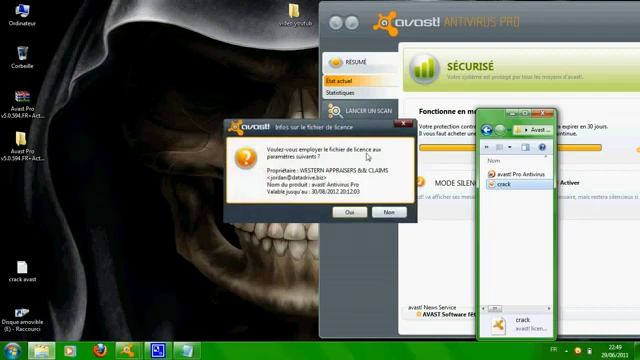Click the Explorer help question mark icon
The width and height of the screenshot is (640, 360).
(542, 147)
